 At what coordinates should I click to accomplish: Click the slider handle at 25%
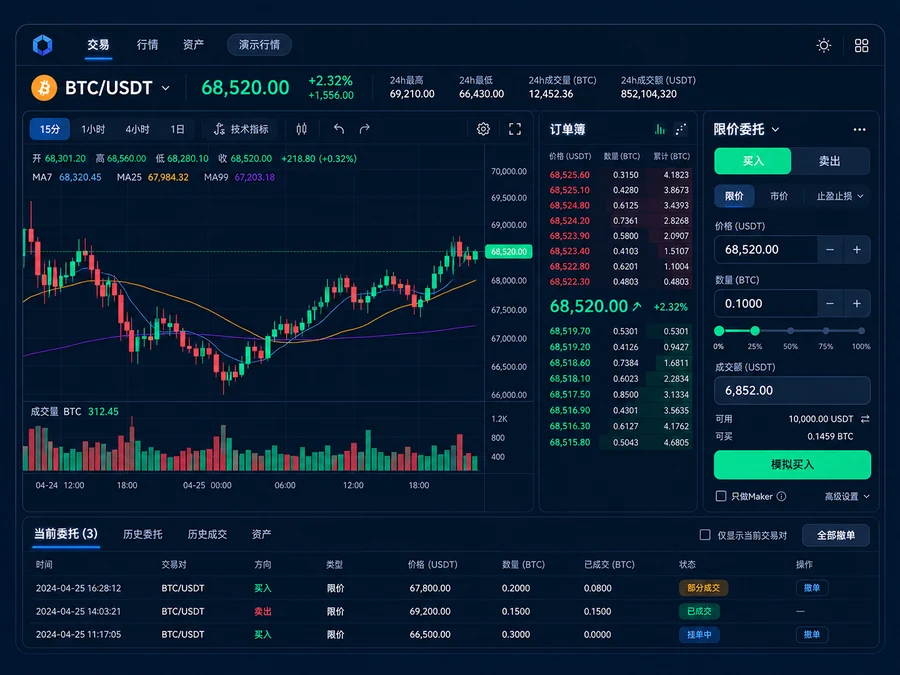755,331
